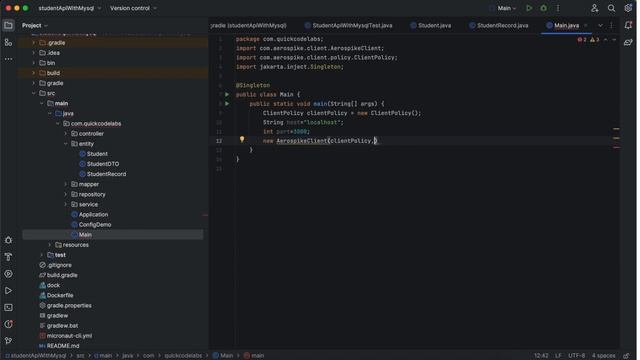Expand the mapper package

point(66,184)
